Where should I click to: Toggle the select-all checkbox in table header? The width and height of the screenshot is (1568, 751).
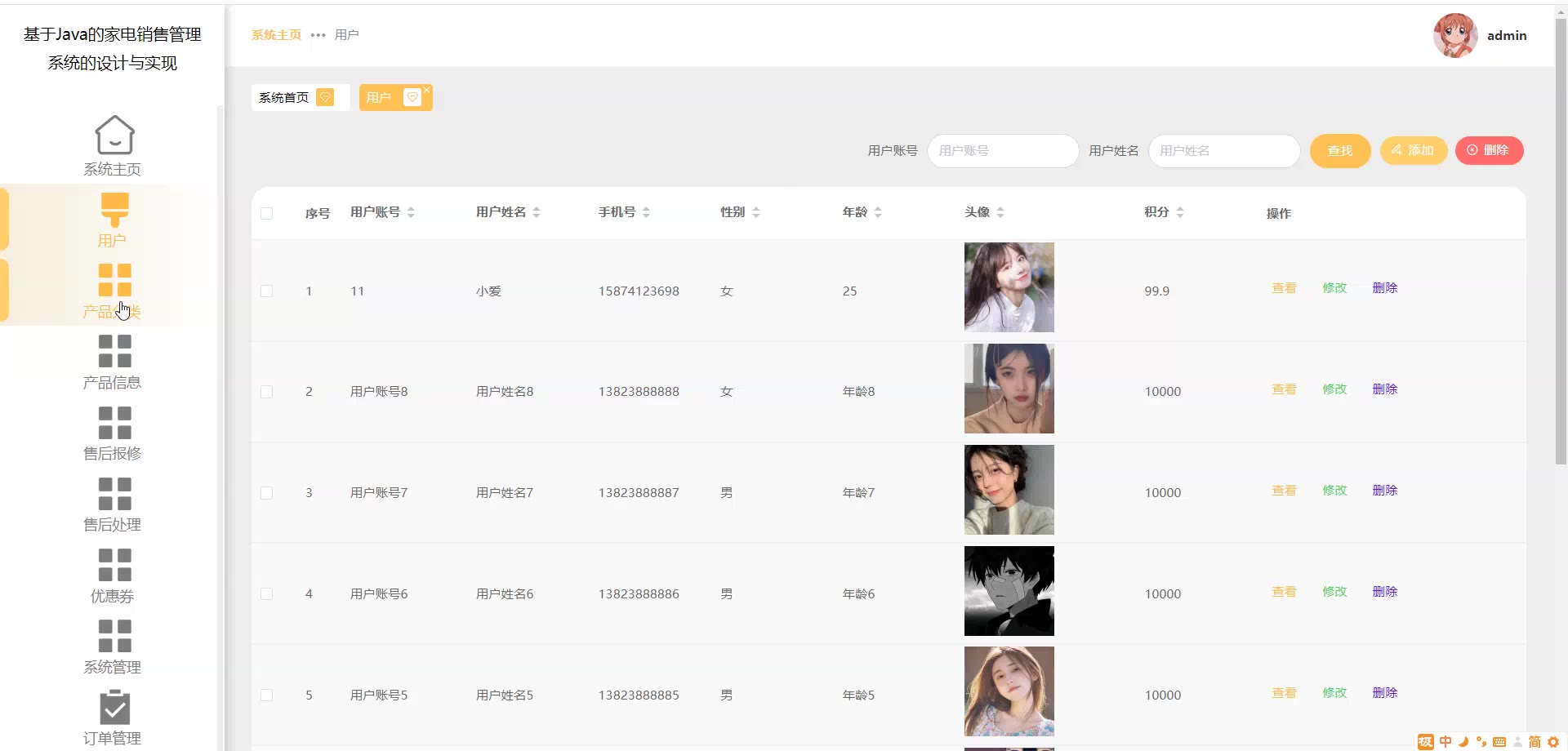[x=266, y=213]
